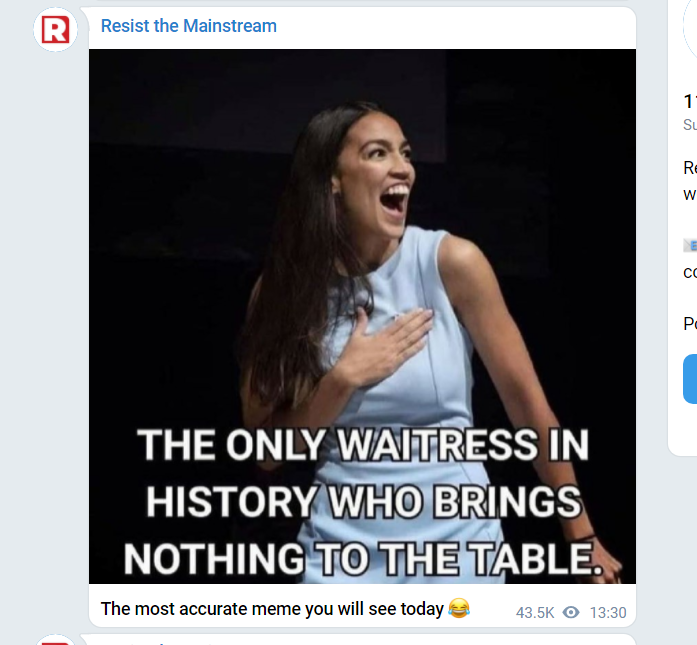The image size is (697, 645).
Task: Click the bold count starting "1" in sidebar
Action: 689,101
